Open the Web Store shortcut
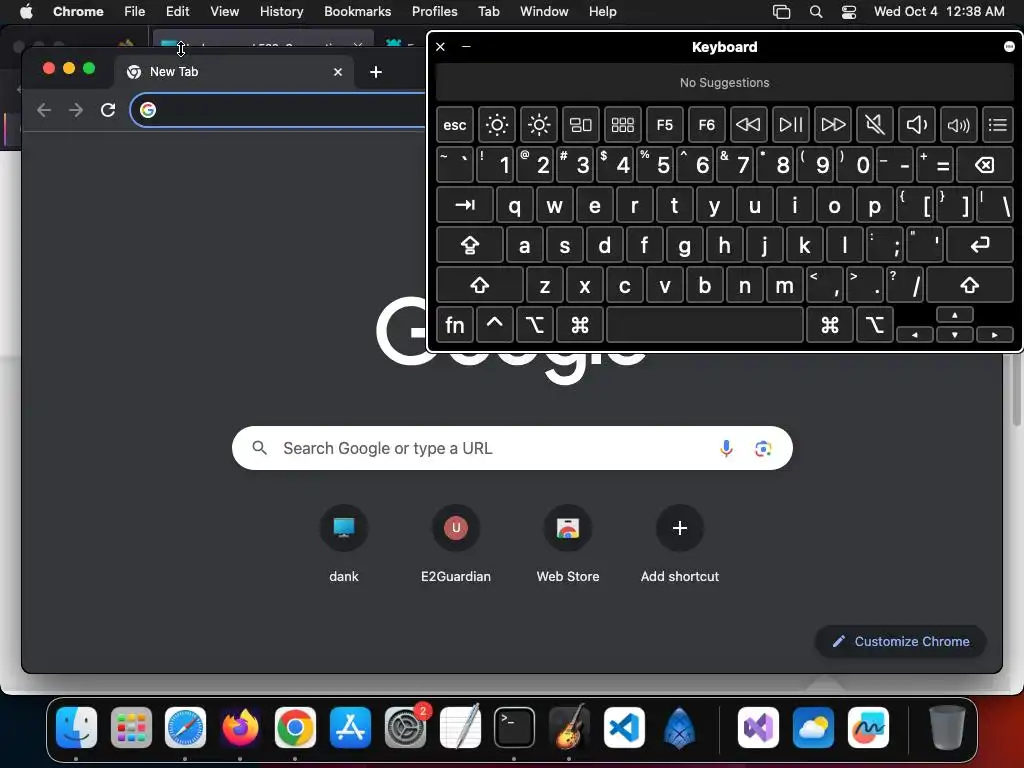The height and width of the screenshot is (768, 1024). 568,543
